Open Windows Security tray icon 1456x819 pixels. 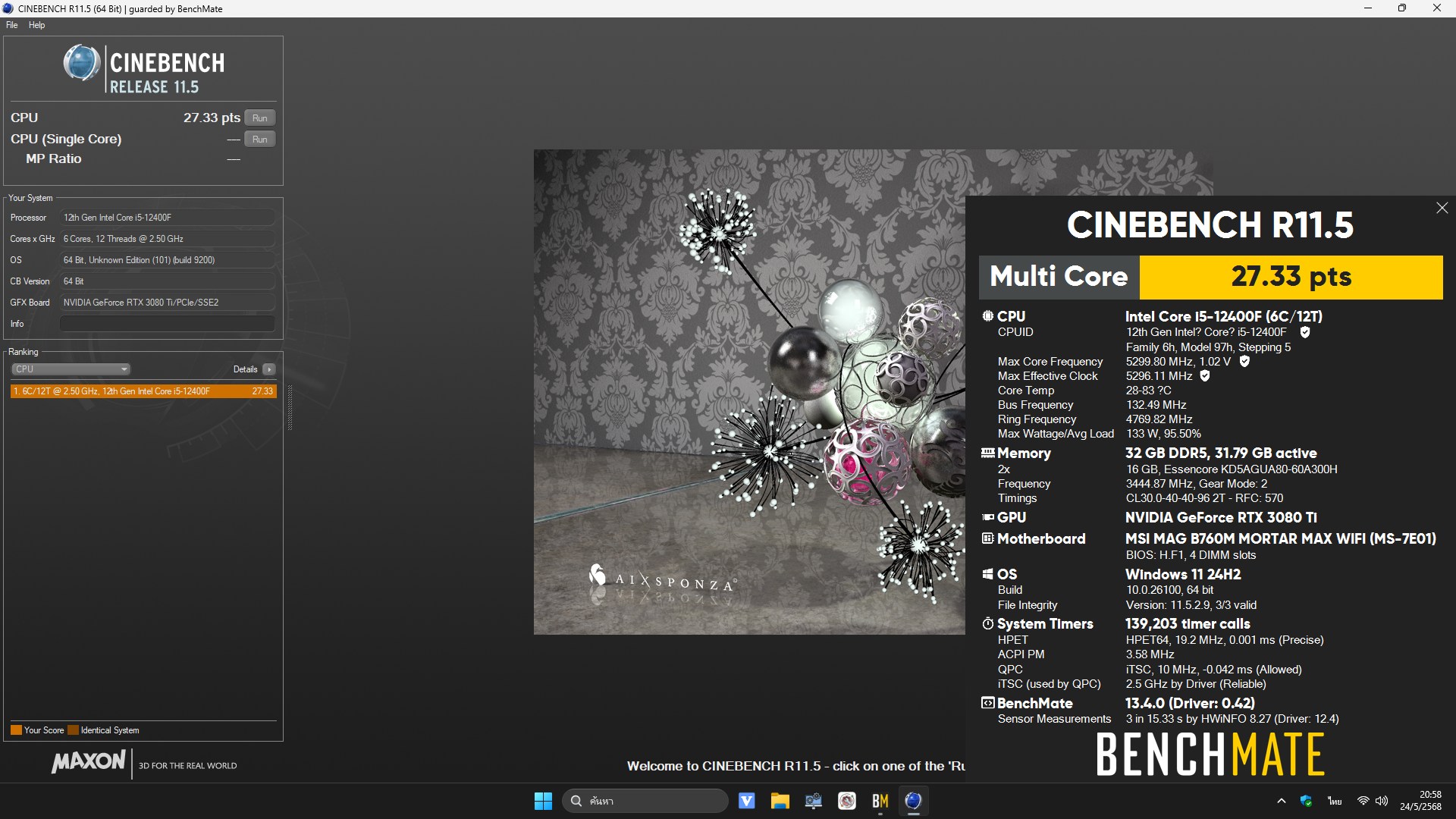coord(1306,801)
